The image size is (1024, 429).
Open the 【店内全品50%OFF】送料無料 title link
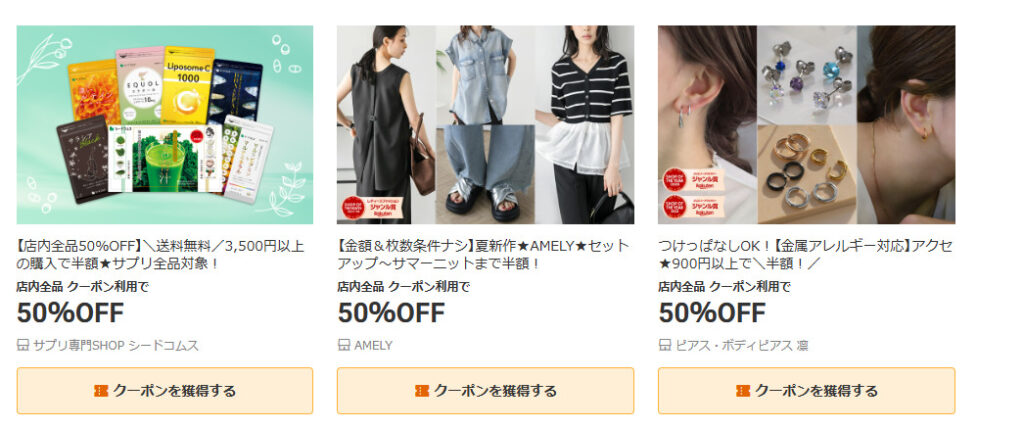[x=161, y=255]
